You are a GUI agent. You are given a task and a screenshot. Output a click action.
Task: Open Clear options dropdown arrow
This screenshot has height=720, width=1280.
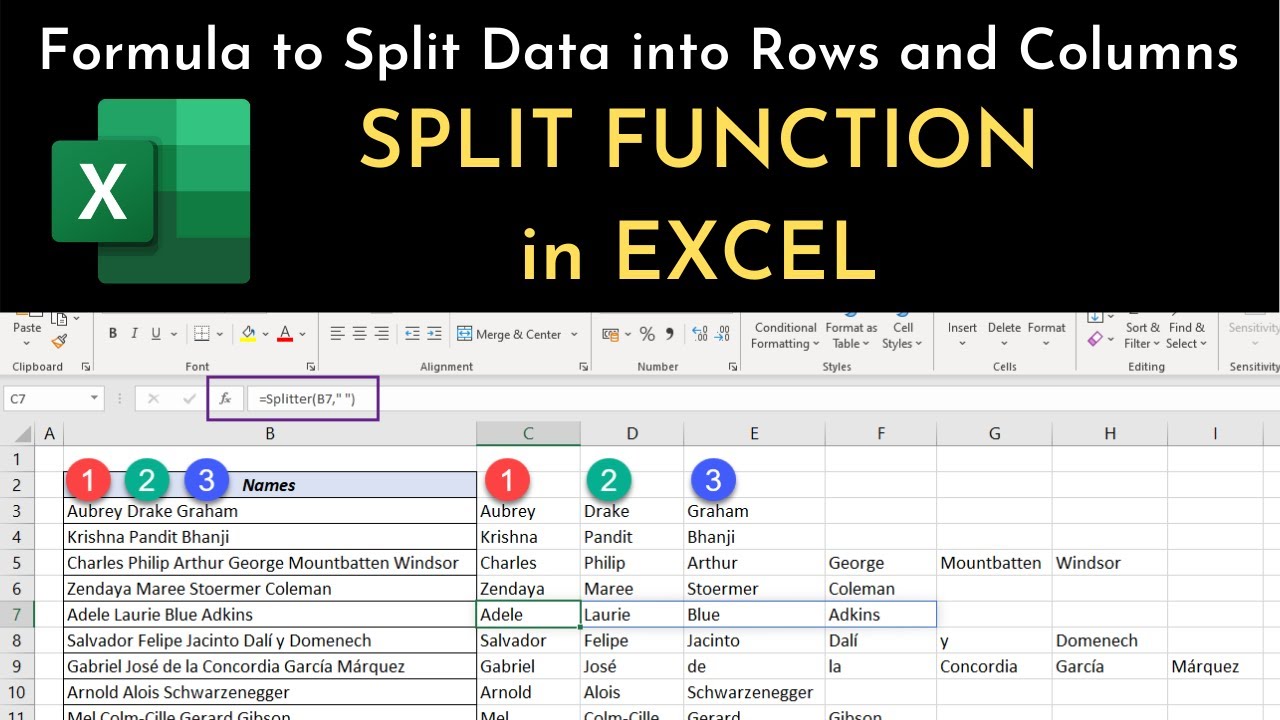tap(1110, 340)
